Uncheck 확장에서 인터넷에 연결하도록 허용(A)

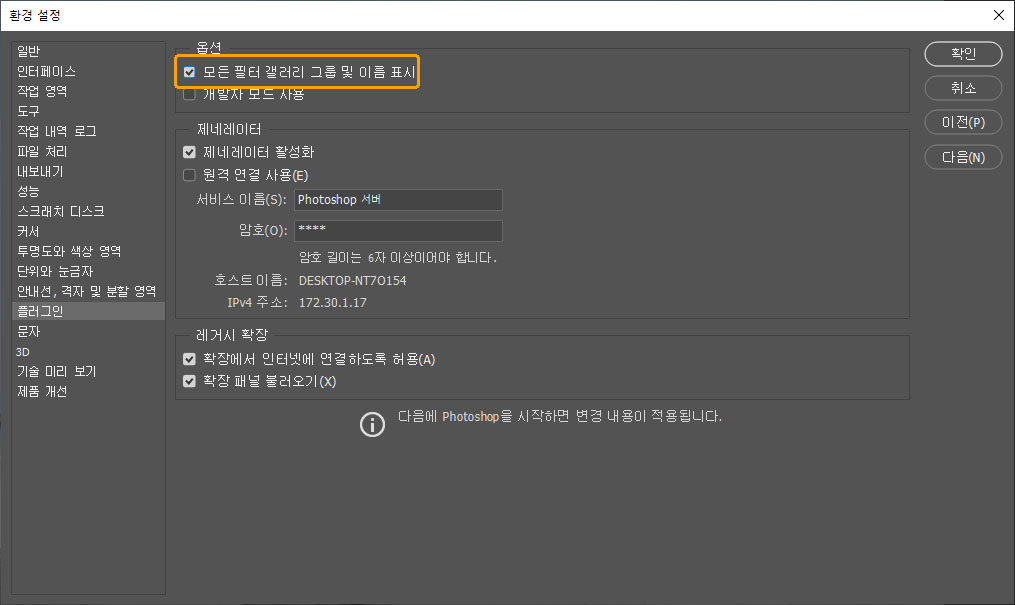tap(189, 359)
